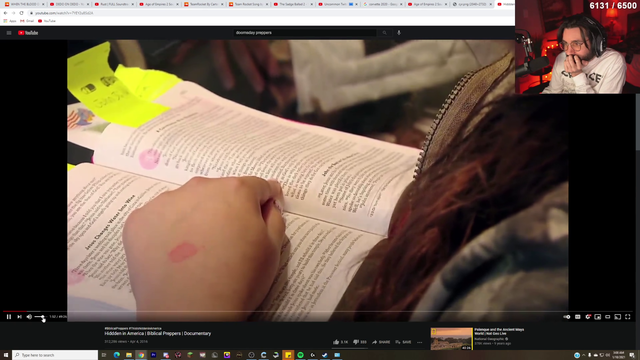This screenshot has width=640, height=360.
Task: Switch to theater mode
Action: 607,317
